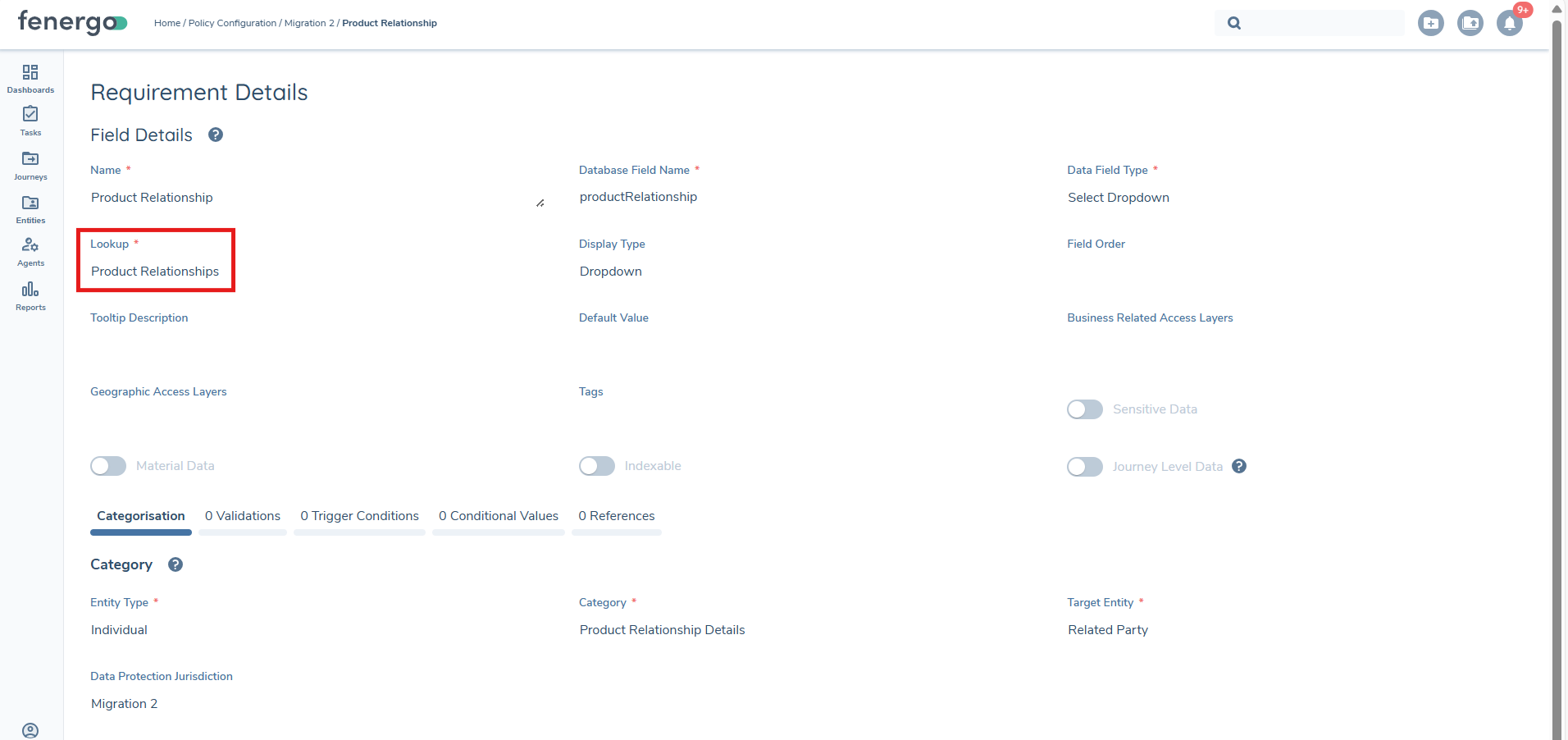
Task: Change the Display Type dropdown value
Action: click(x=610, y=271)
